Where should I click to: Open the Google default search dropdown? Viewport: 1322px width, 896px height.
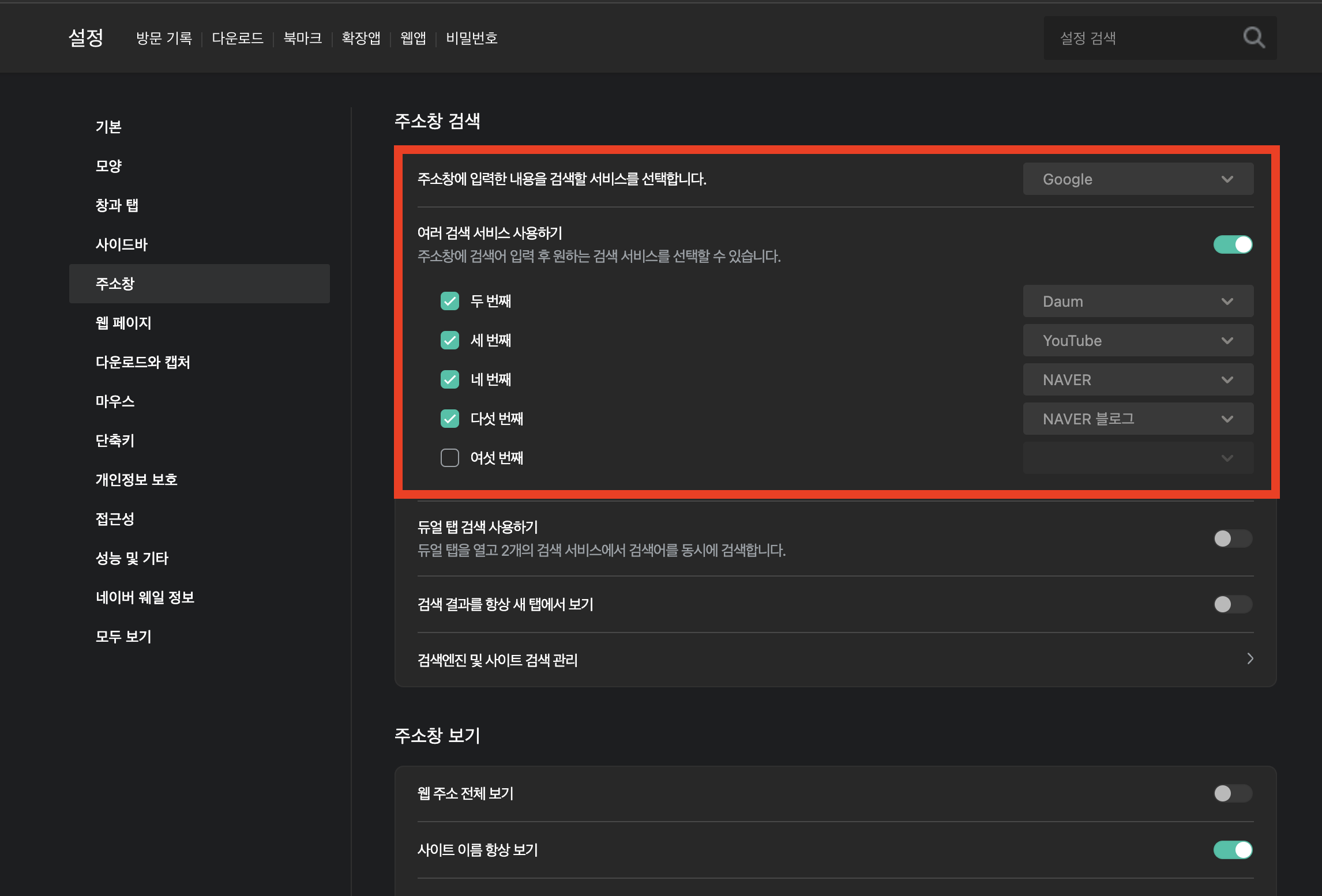(1137, 179)
